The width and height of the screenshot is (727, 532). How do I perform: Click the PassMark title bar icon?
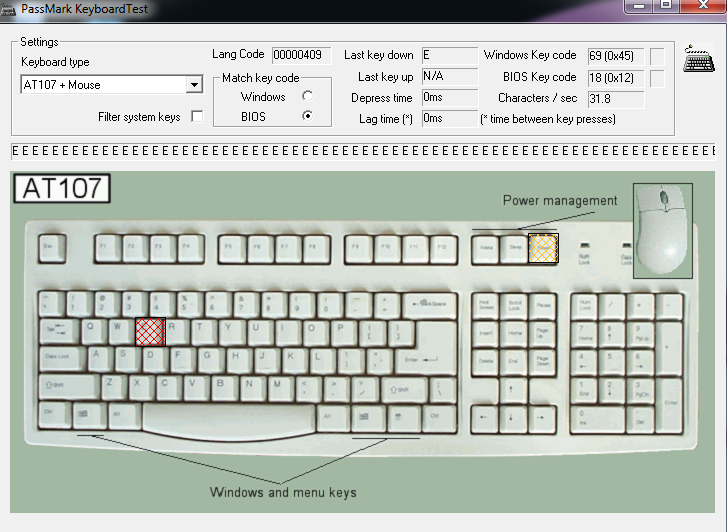click(7, 9)
